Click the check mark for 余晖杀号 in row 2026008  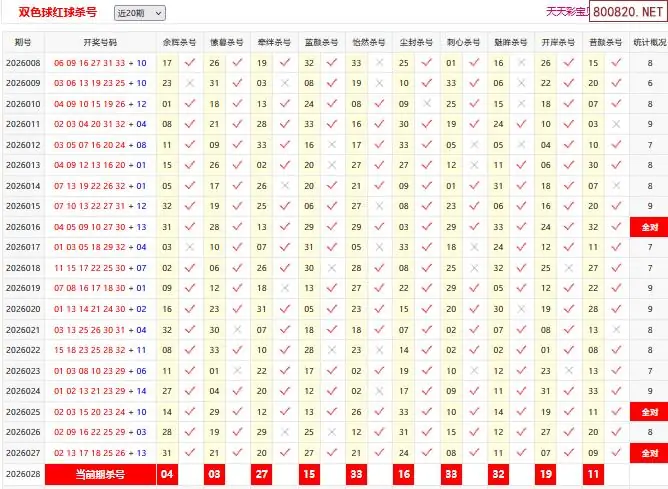click(190, 62)
